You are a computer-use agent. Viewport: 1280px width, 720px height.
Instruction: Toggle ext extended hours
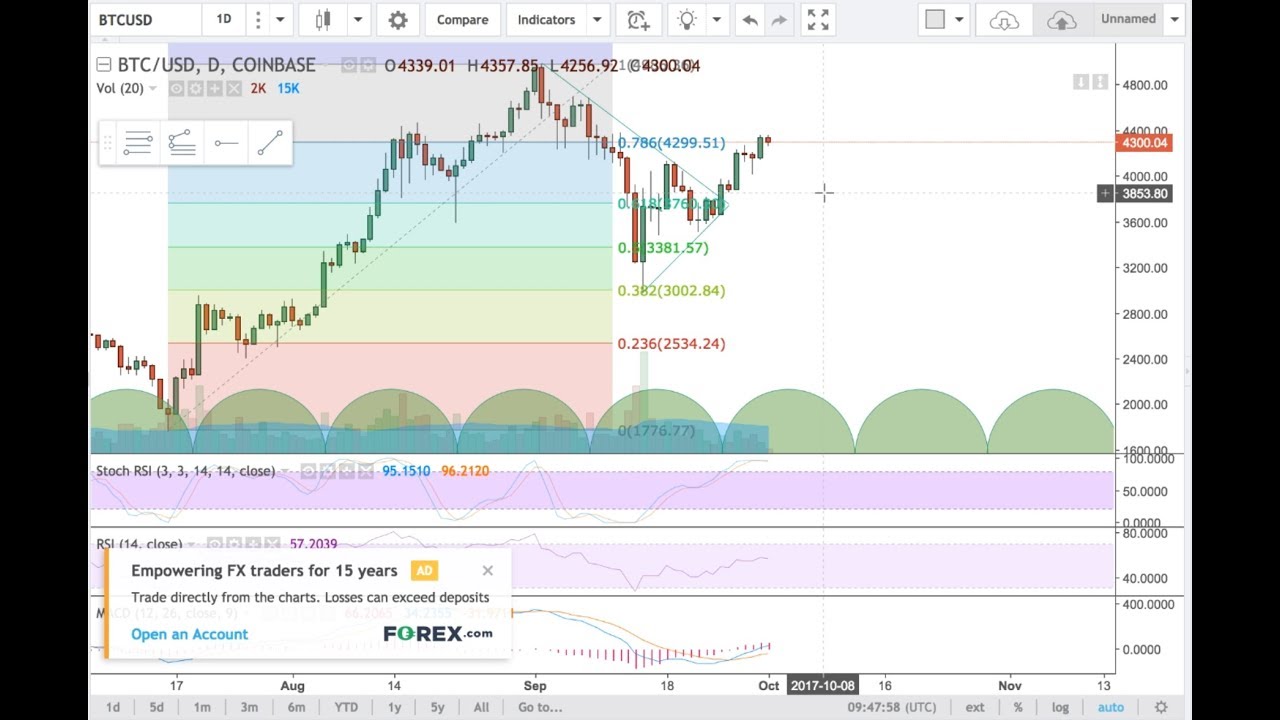pyautogui.click(x=975, y=707)
